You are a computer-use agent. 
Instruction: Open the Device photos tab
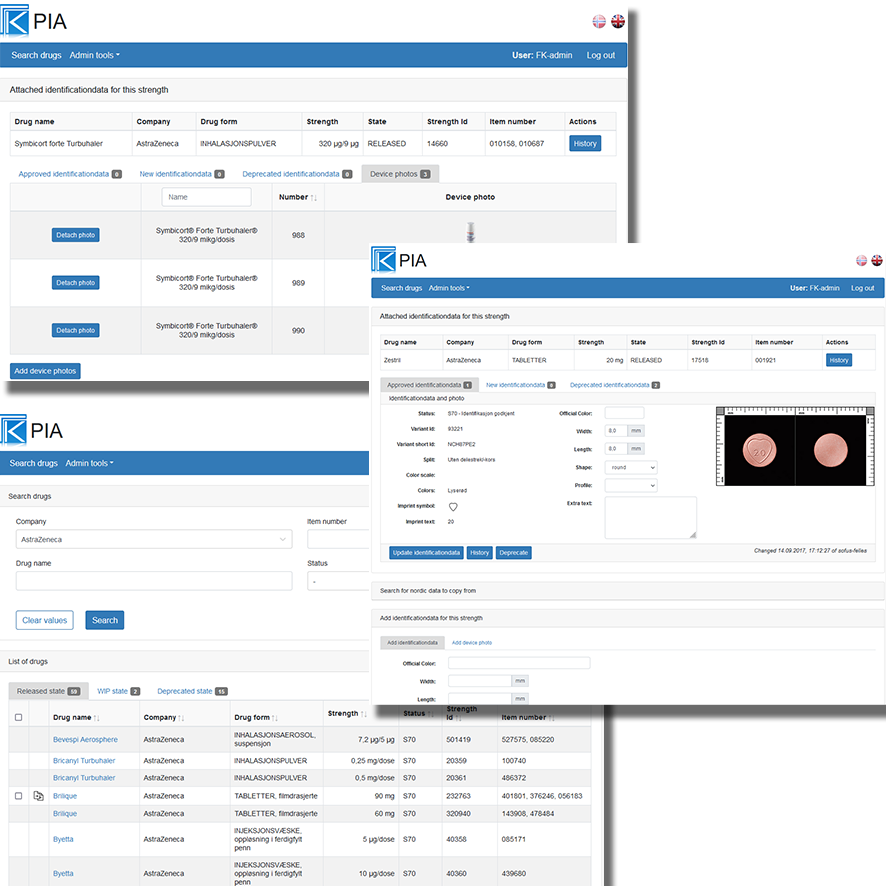tap(399, 174)
